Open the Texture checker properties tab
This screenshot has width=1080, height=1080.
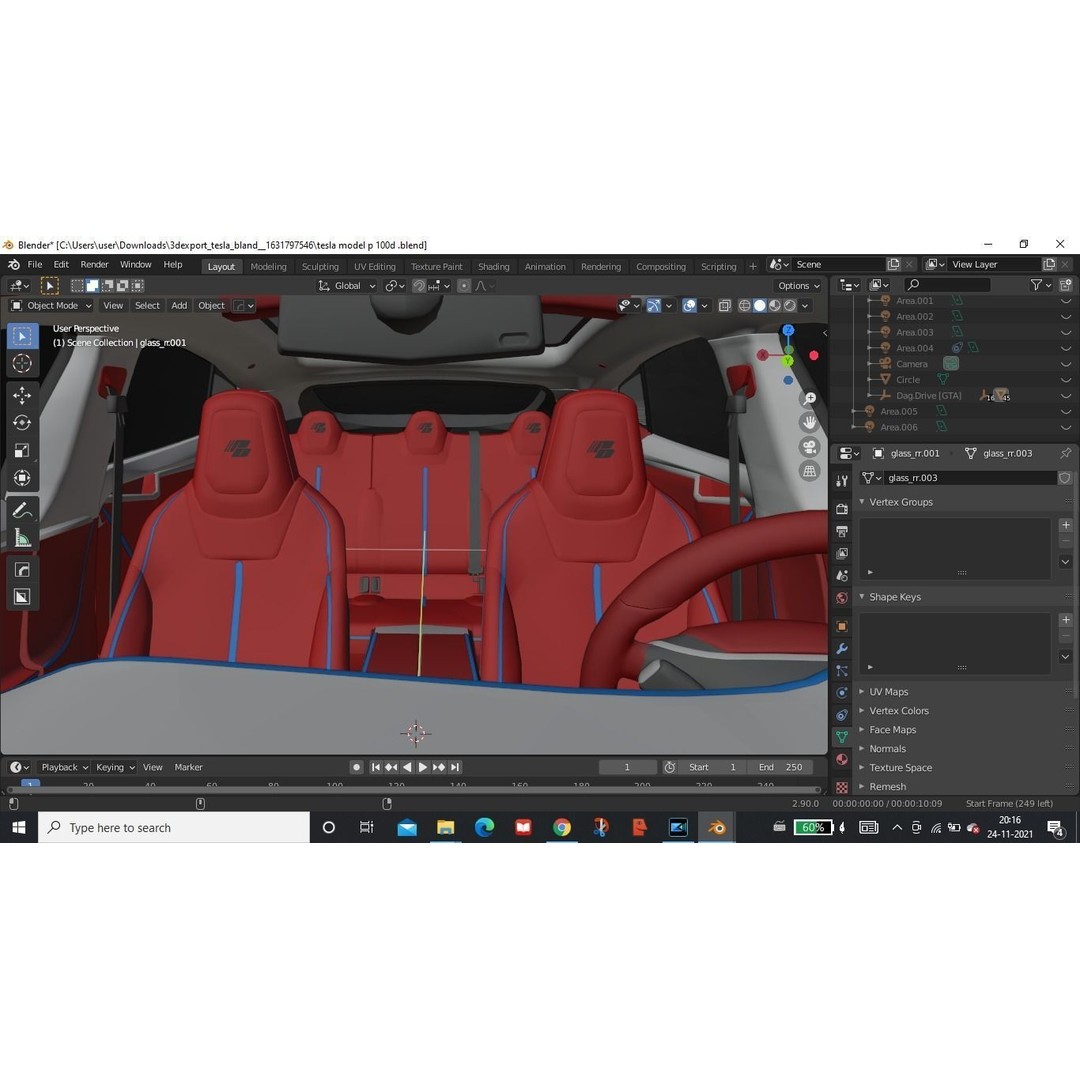coord(842,786)
